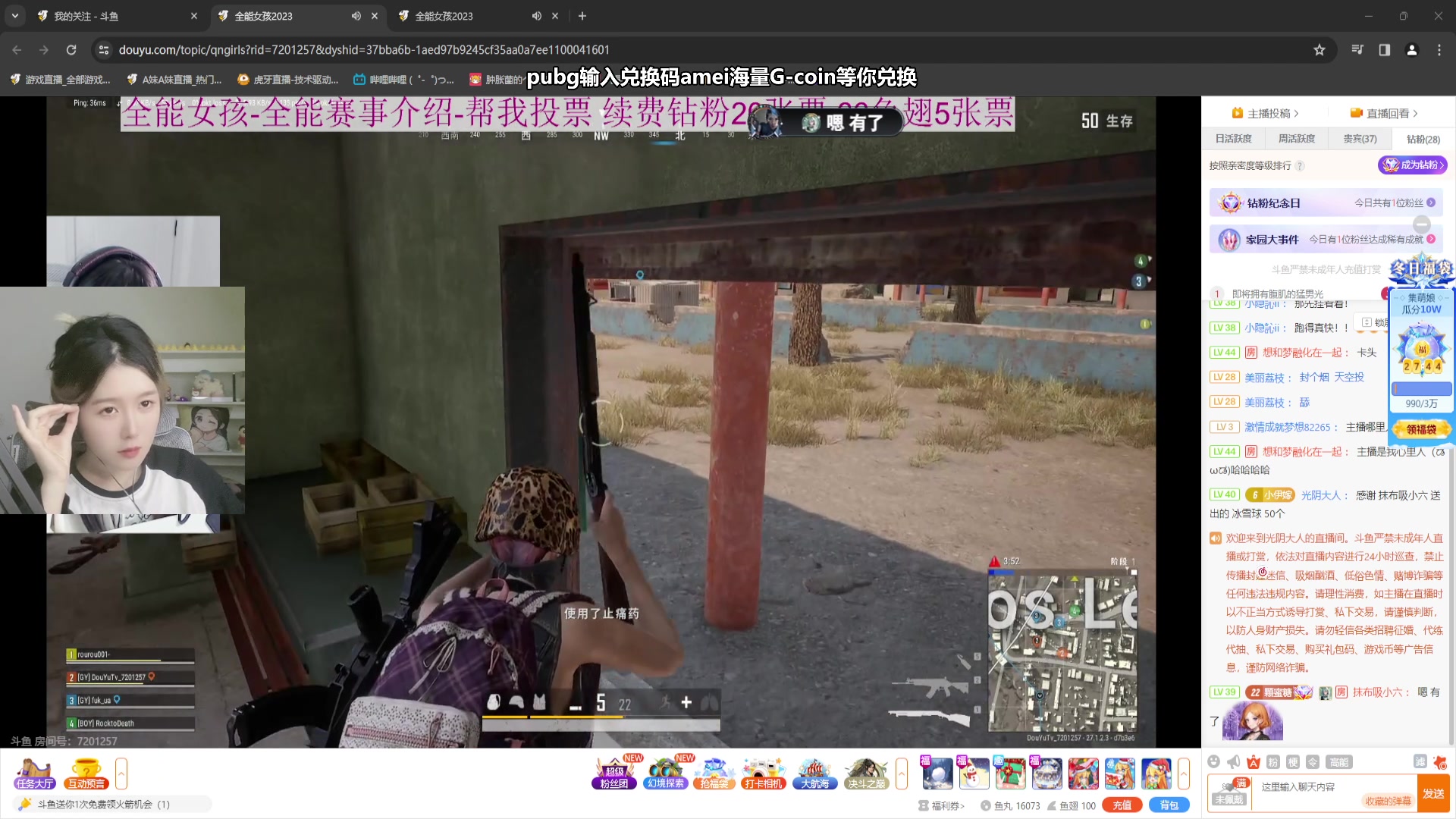The height and width of the screenshot is (819, 1456).
Task: Collapse the floating 冬日福袋 widget with minus
Action: pos(1422,224)
